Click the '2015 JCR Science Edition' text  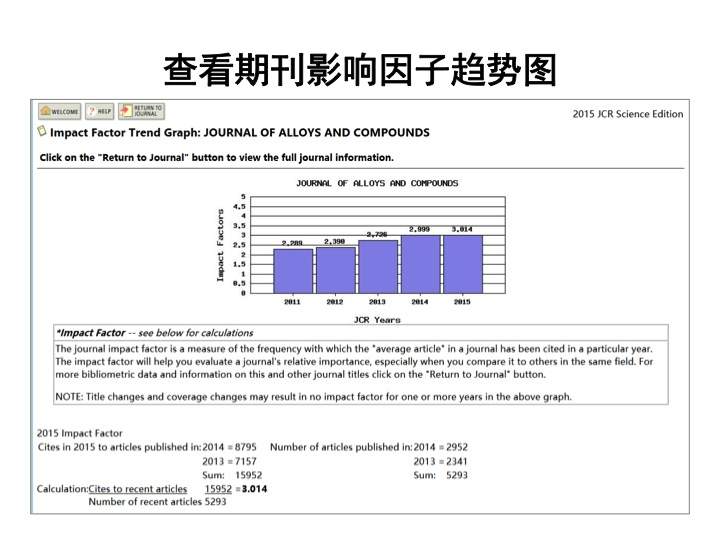click(628, 114)
